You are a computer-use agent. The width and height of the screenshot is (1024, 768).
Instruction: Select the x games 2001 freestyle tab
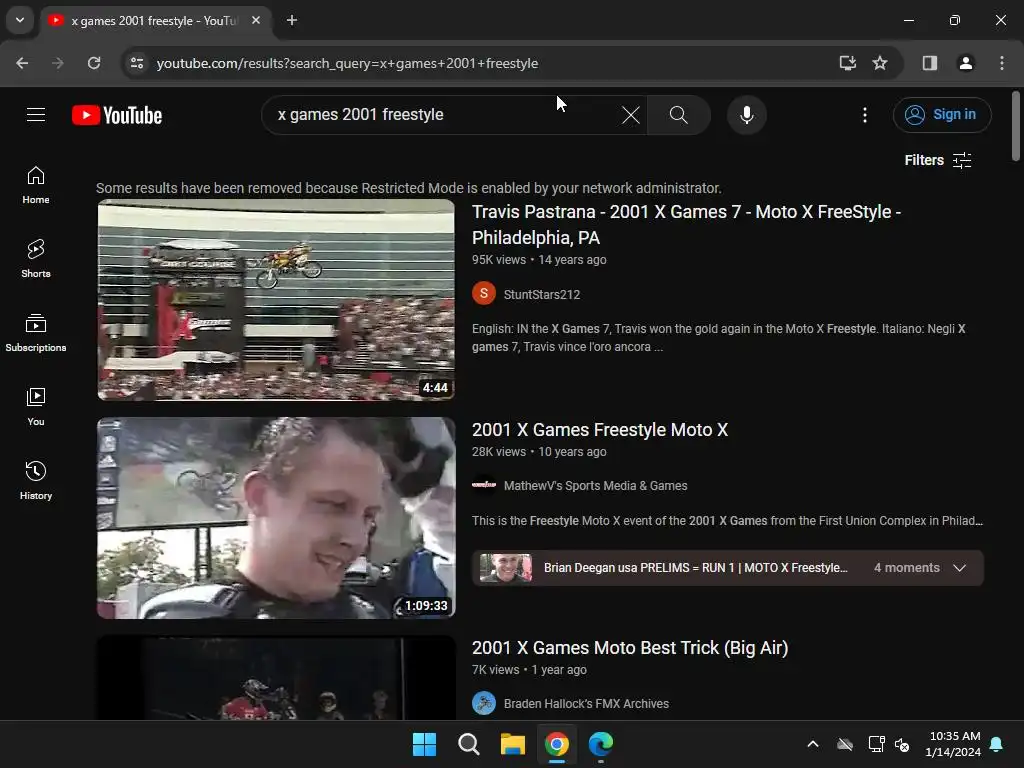[156, 21]
